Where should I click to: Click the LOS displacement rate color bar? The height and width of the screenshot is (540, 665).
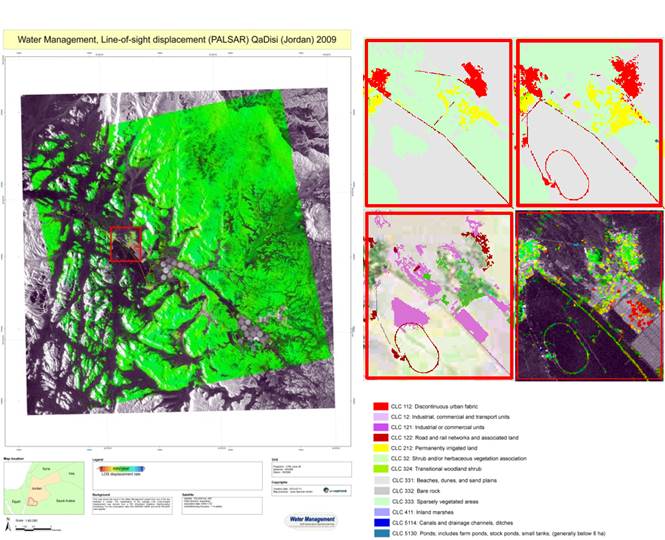[x=121, y=469]
